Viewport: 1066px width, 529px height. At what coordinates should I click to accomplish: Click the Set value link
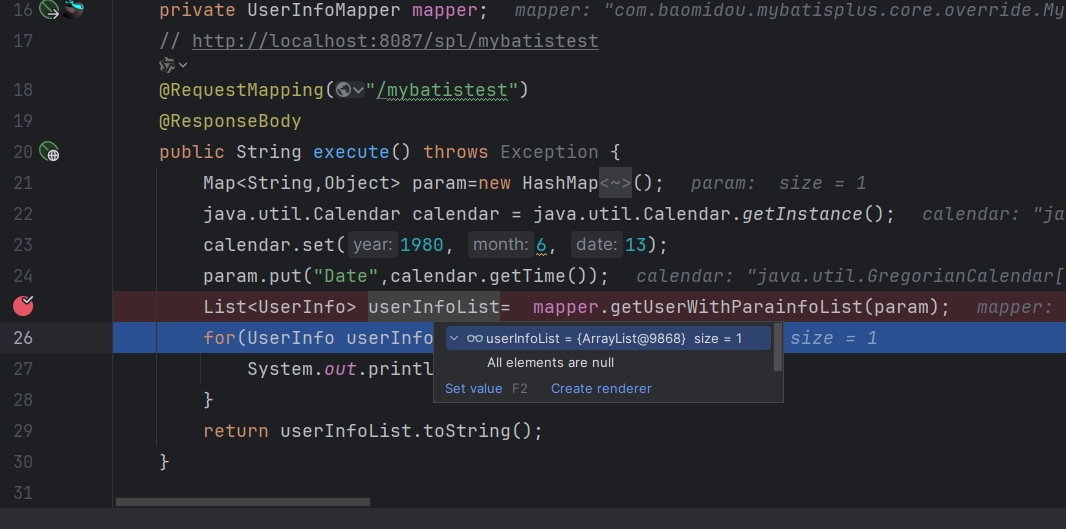click(x=473, y=388)
